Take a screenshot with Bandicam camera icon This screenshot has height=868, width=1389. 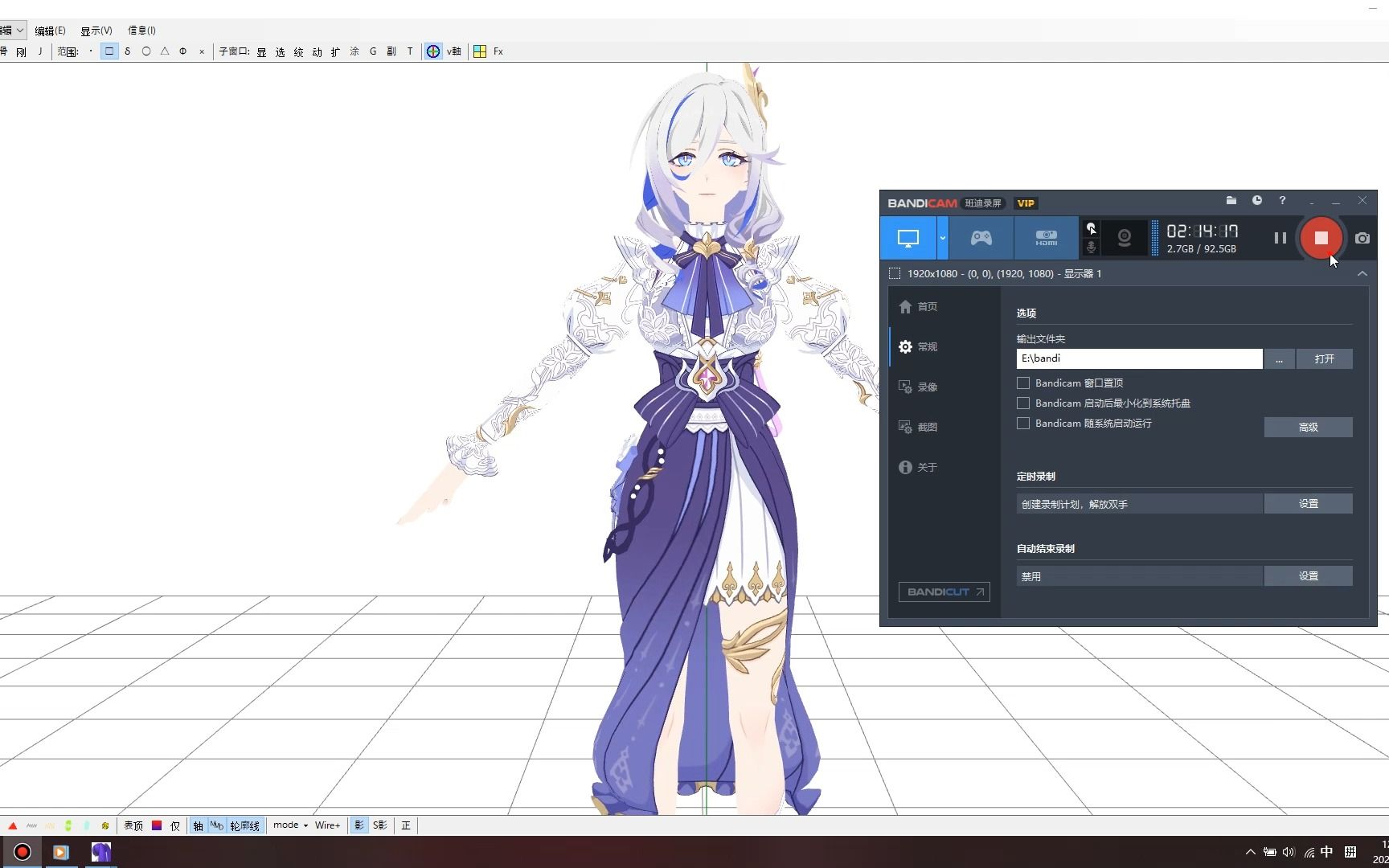tap(1362, 238)
